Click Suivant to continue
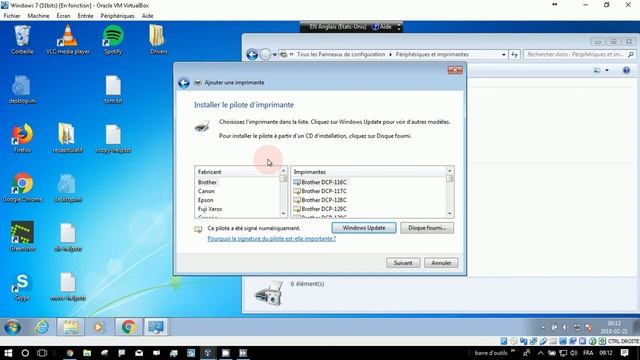 click(403, 263)
